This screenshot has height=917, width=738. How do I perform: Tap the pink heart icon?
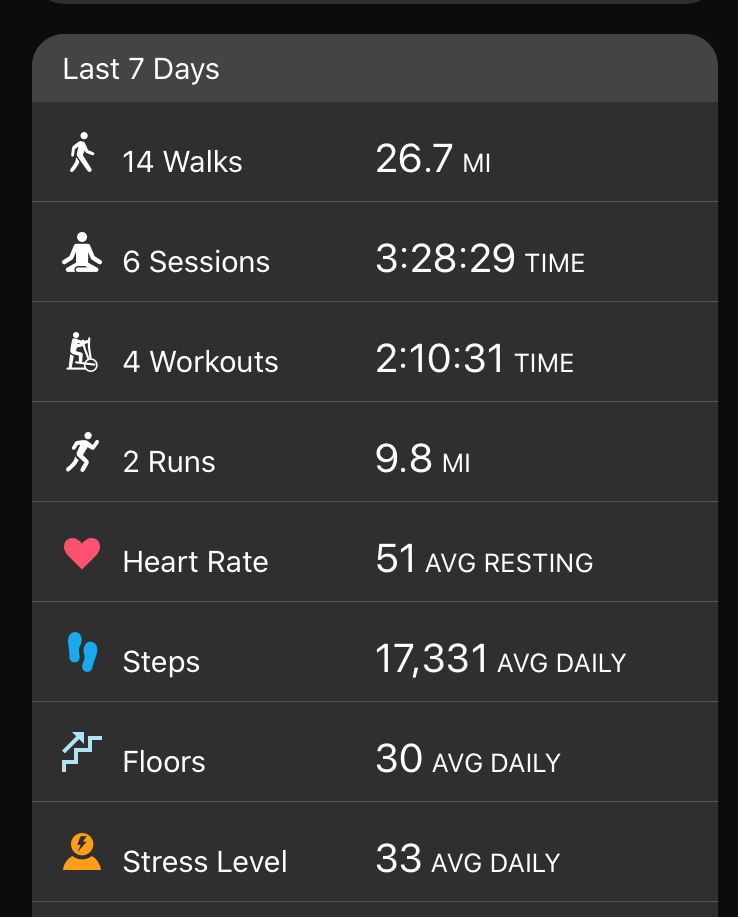pyautogui.click(x=82, y=553)
